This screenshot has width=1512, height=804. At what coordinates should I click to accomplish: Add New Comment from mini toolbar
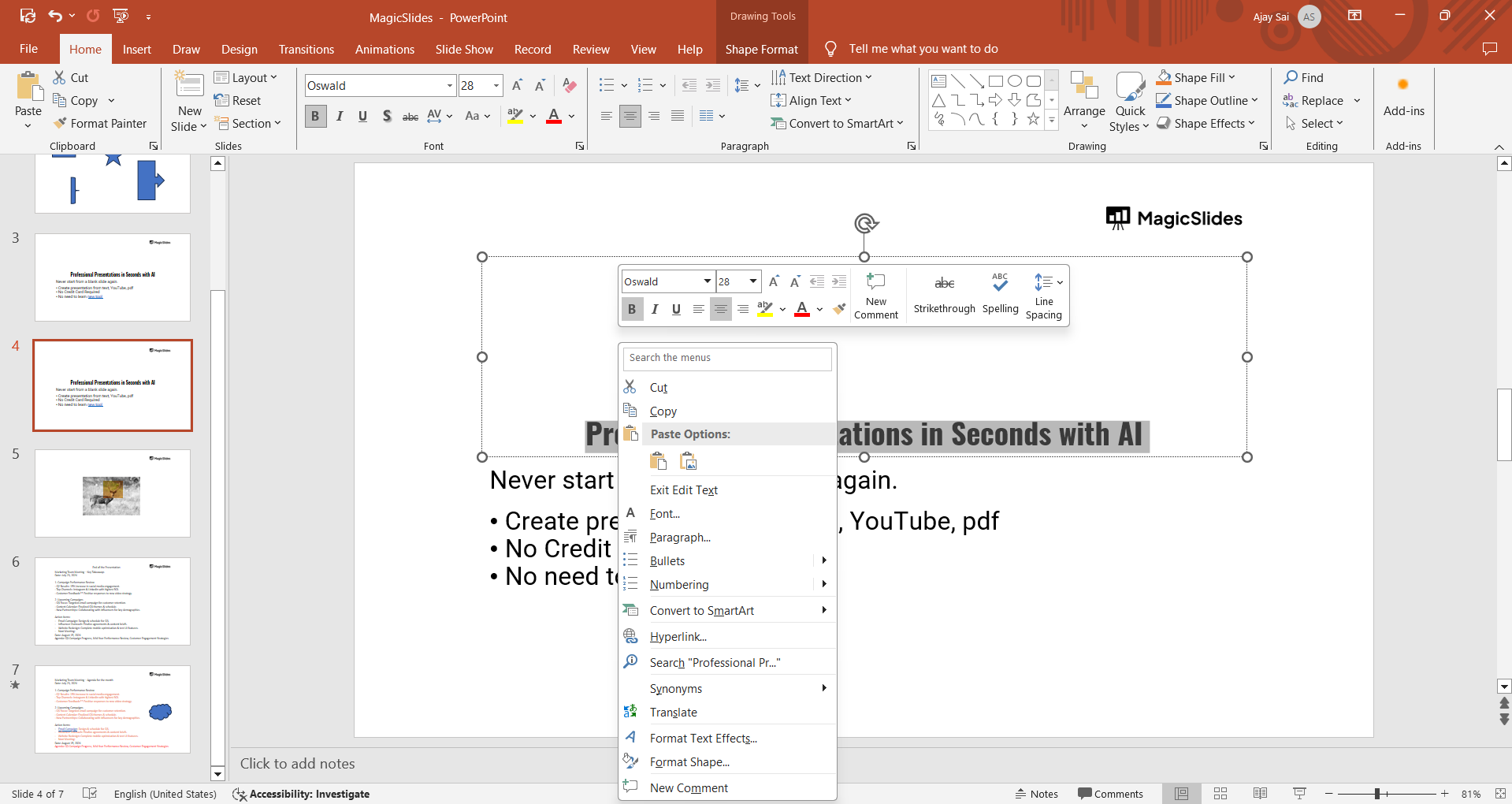[x=876, y=296]
